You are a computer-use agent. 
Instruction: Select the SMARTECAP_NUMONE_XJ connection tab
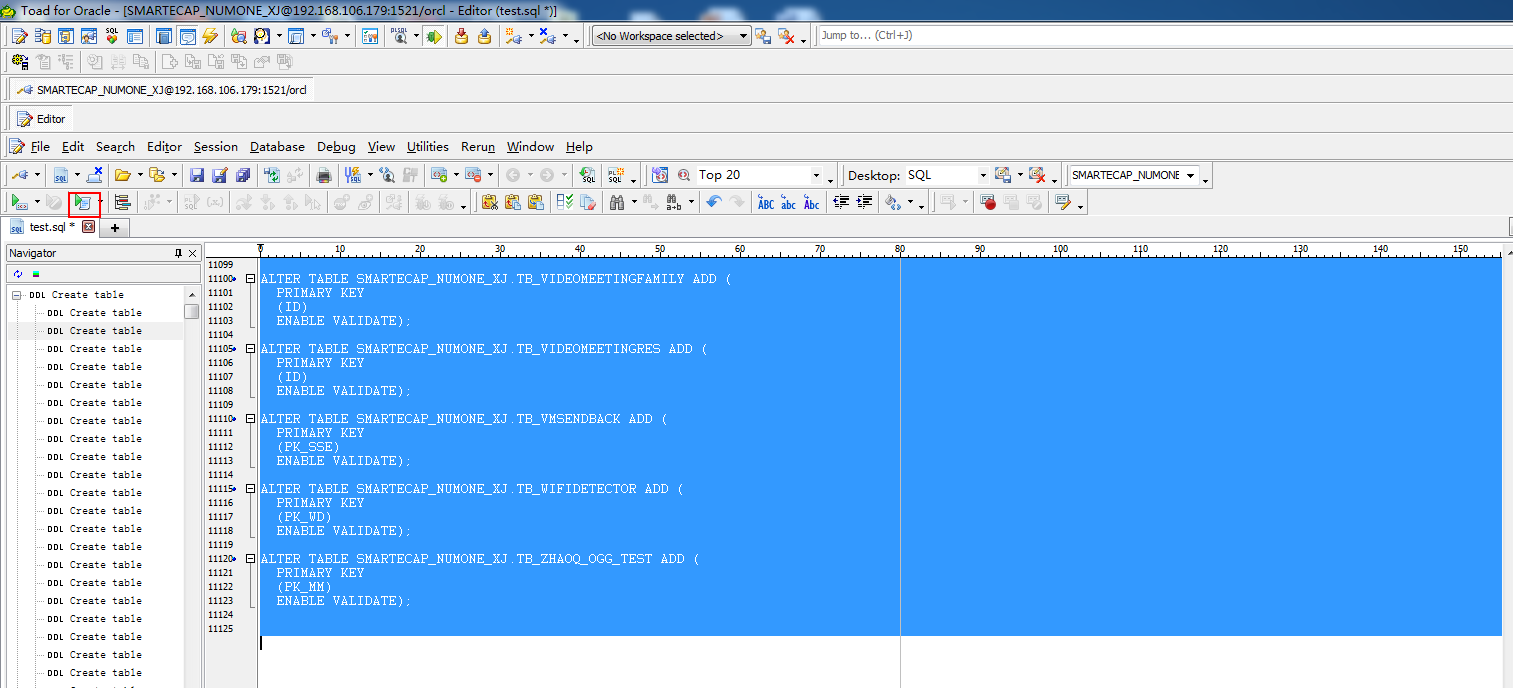pos(162,89)
